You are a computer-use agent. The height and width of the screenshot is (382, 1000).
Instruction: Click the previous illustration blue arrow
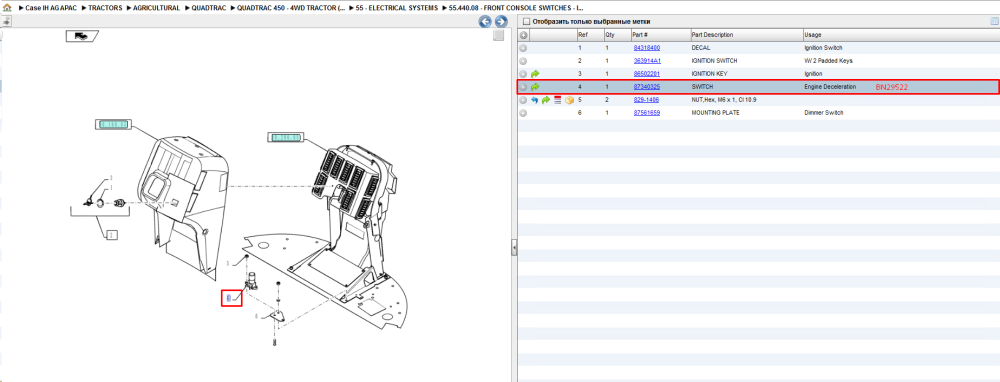click(x=485, y=22)
